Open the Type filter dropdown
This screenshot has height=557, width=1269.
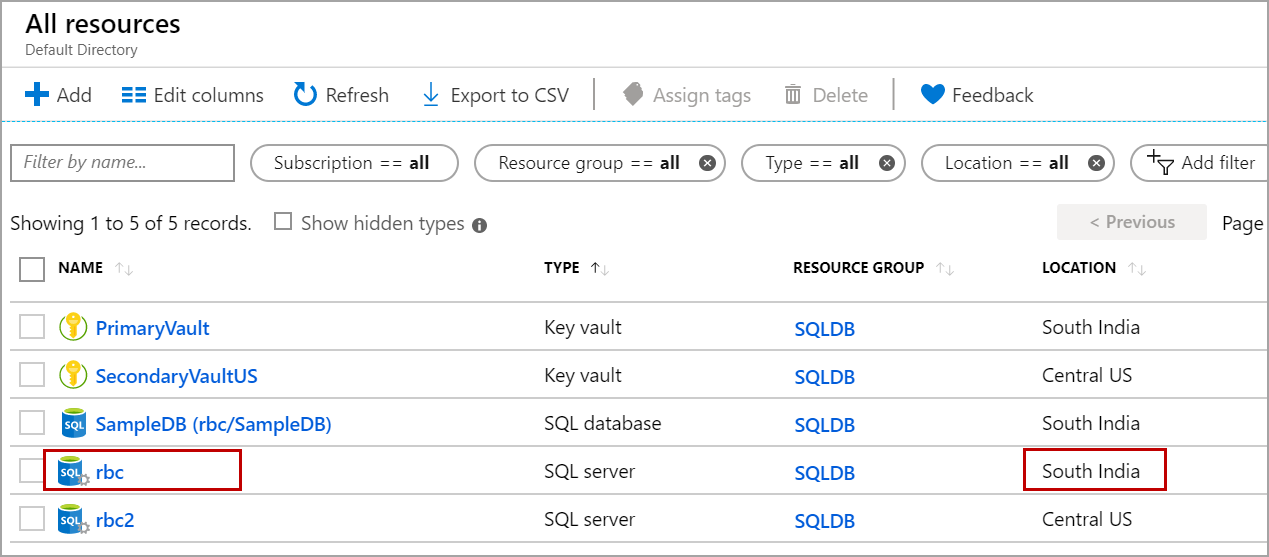(x=811, y=163)
